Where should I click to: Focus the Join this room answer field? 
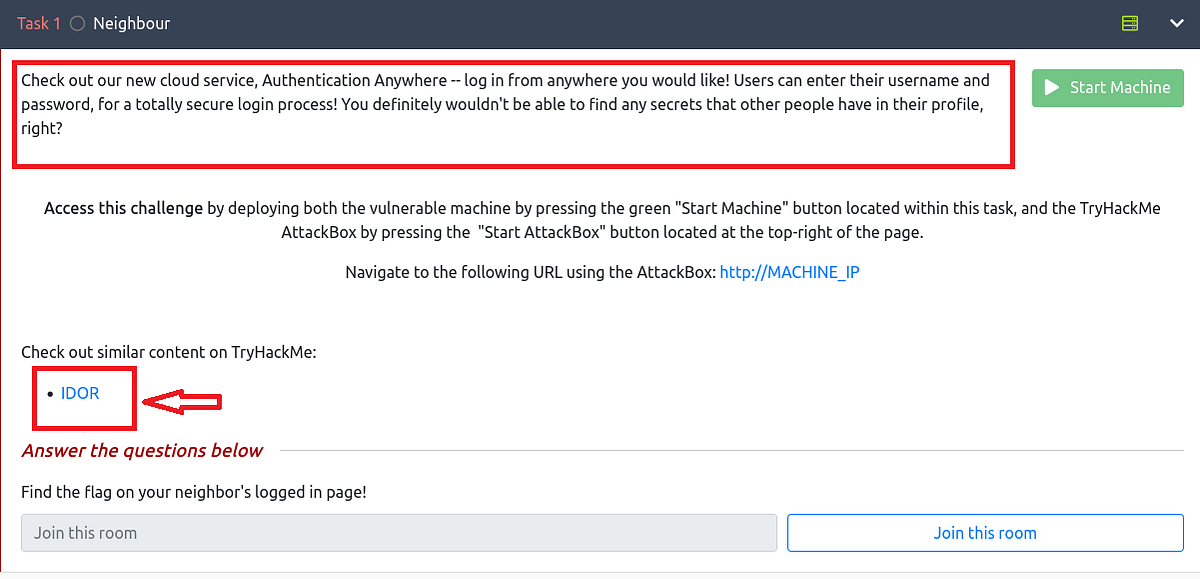[x=399, y=532]
